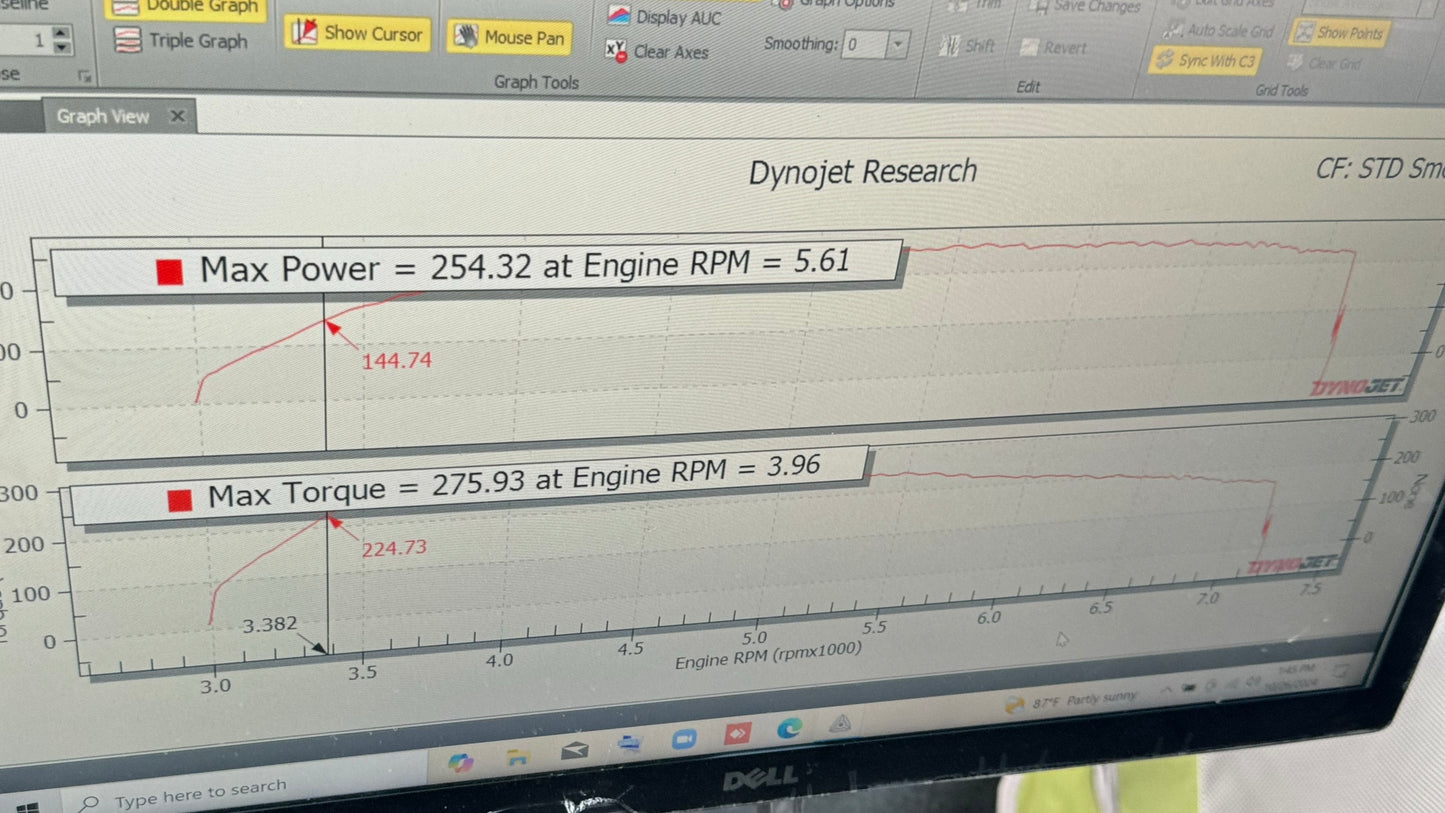The image size is (1445, 813).
Task: Click the Max Torque legend text
Action: click(514, 479)
